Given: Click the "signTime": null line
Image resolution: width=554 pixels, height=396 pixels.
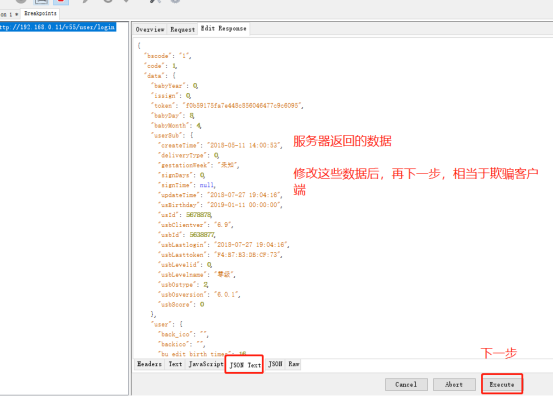Looking at the screenshot, I should [187, 185].
